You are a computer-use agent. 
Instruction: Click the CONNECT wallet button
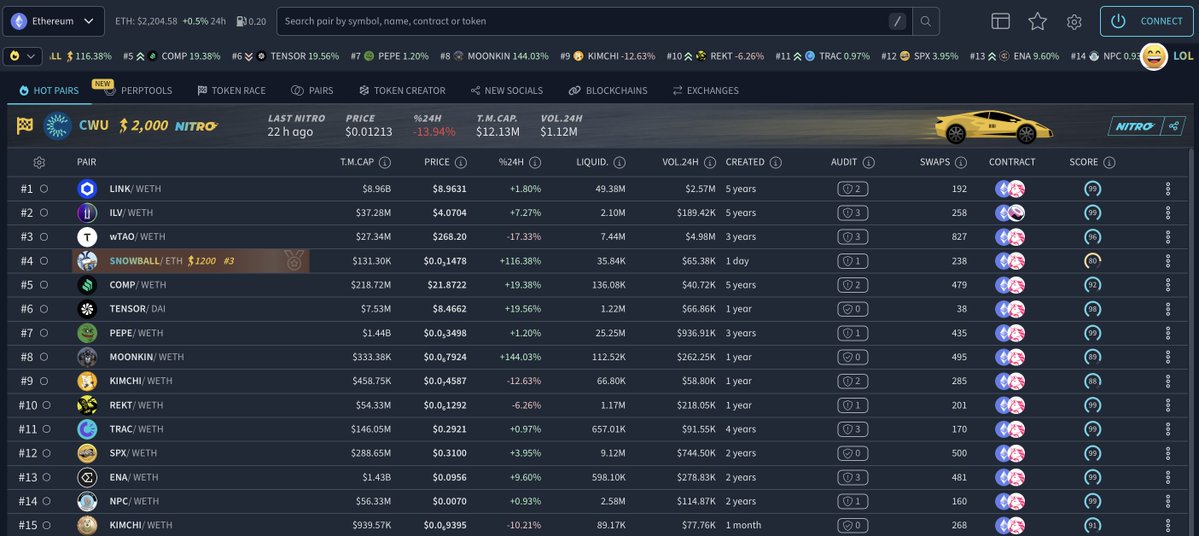[1149, 21]
